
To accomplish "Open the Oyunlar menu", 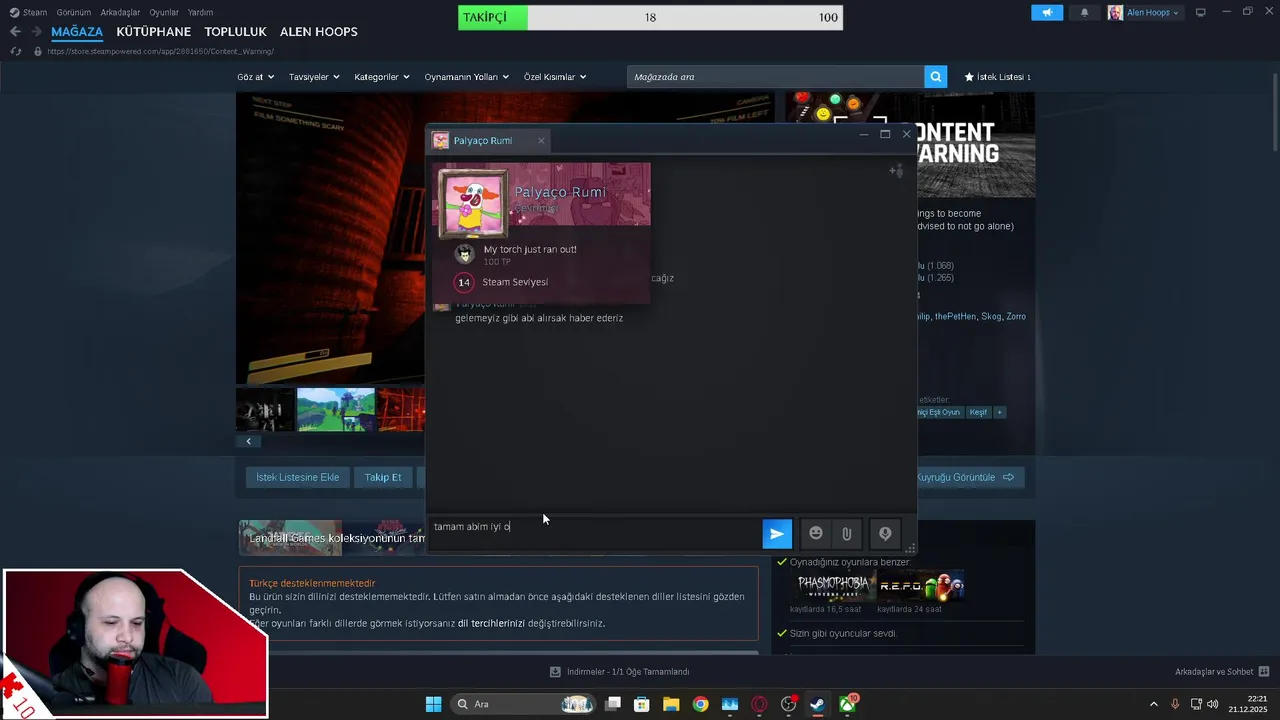I will click(164, 12).
